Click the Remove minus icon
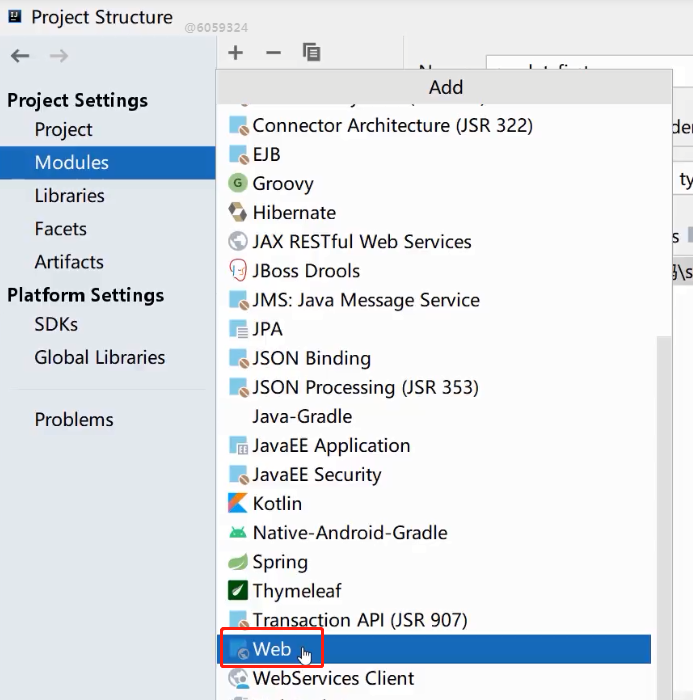The image size is (693, 700). point(273,53)
